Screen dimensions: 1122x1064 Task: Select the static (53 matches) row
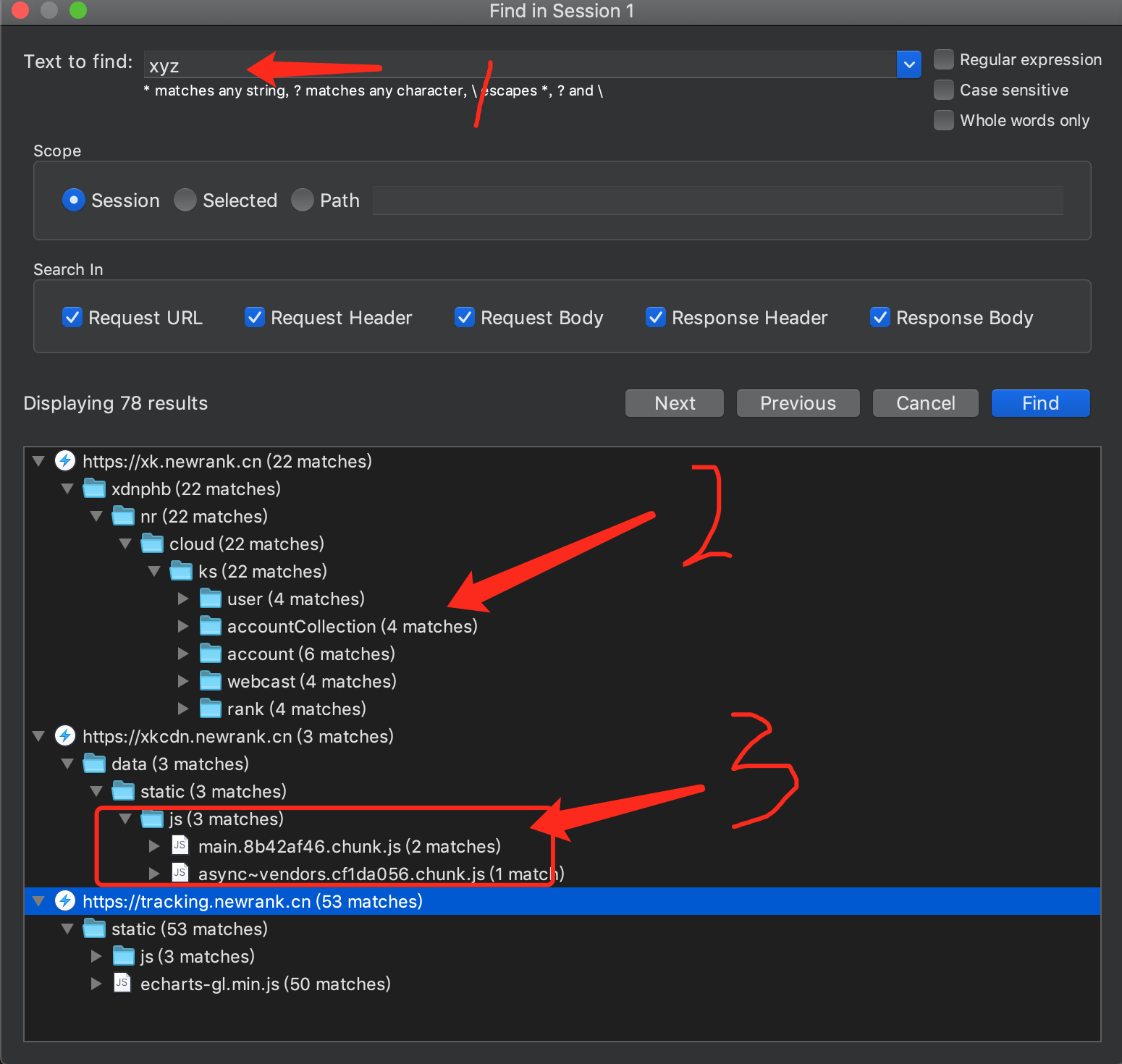pyautogui.click(x=562, y=929)
